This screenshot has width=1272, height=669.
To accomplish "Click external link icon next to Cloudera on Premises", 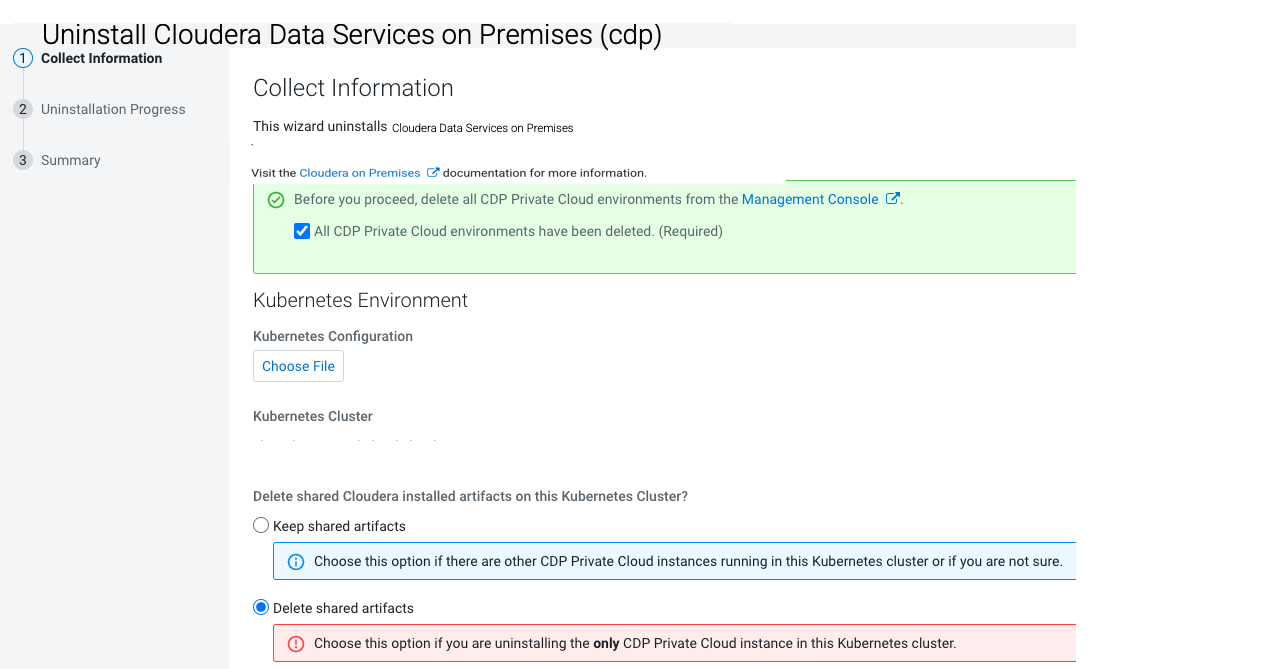I will pyautogui.click(x=433, y=172).
